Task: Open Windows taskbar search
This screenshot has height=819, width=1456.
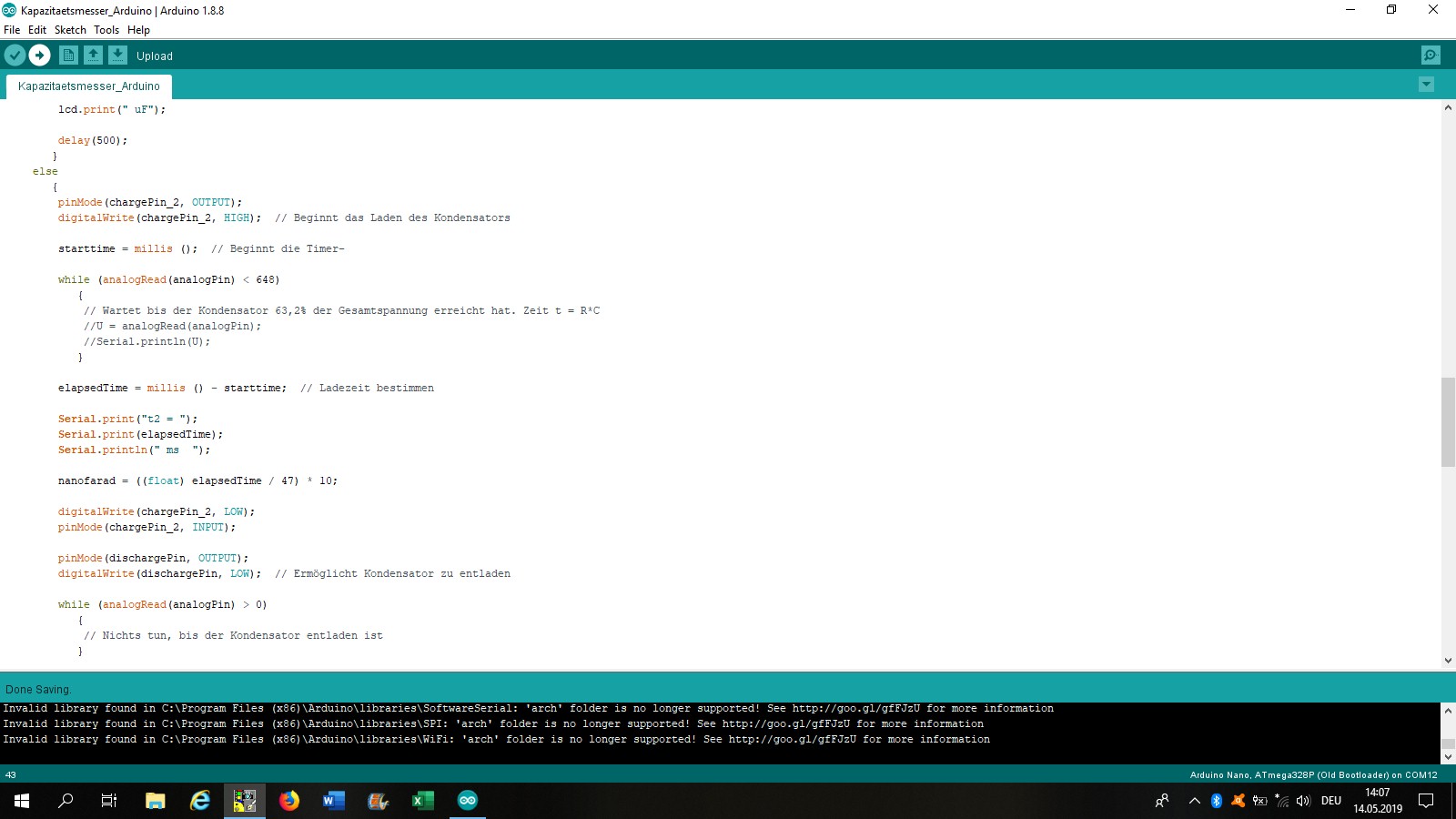Action: click(66, 801)
